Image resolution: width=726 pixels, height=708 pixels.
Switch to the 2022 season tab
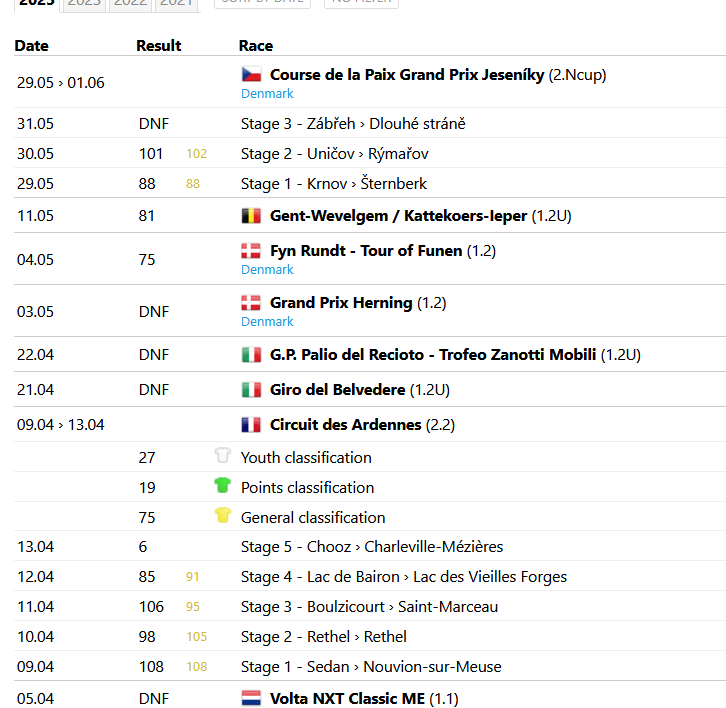pos(128,3)
